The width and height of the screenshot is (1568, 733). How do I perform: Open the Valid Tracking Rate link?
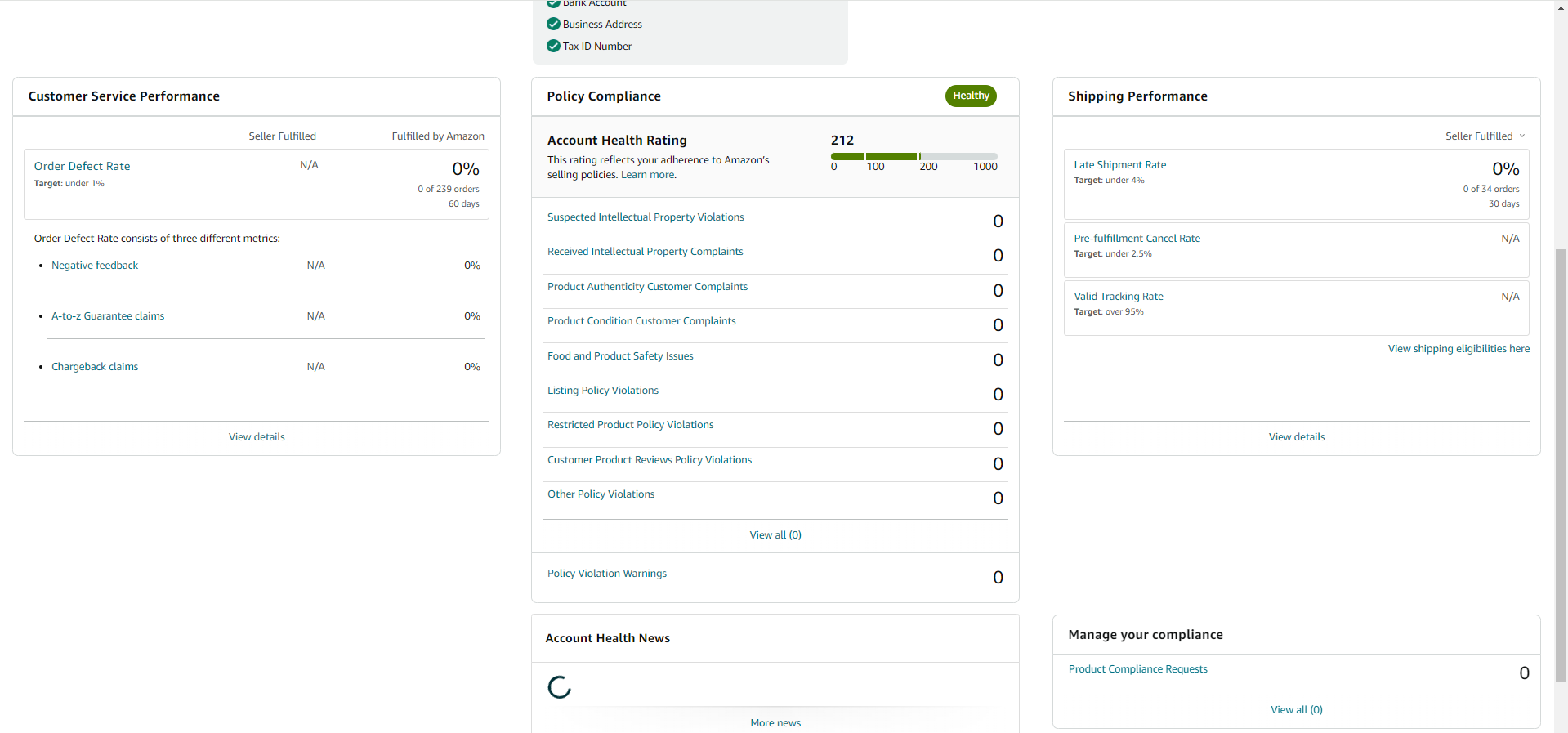coord(1118,297)
